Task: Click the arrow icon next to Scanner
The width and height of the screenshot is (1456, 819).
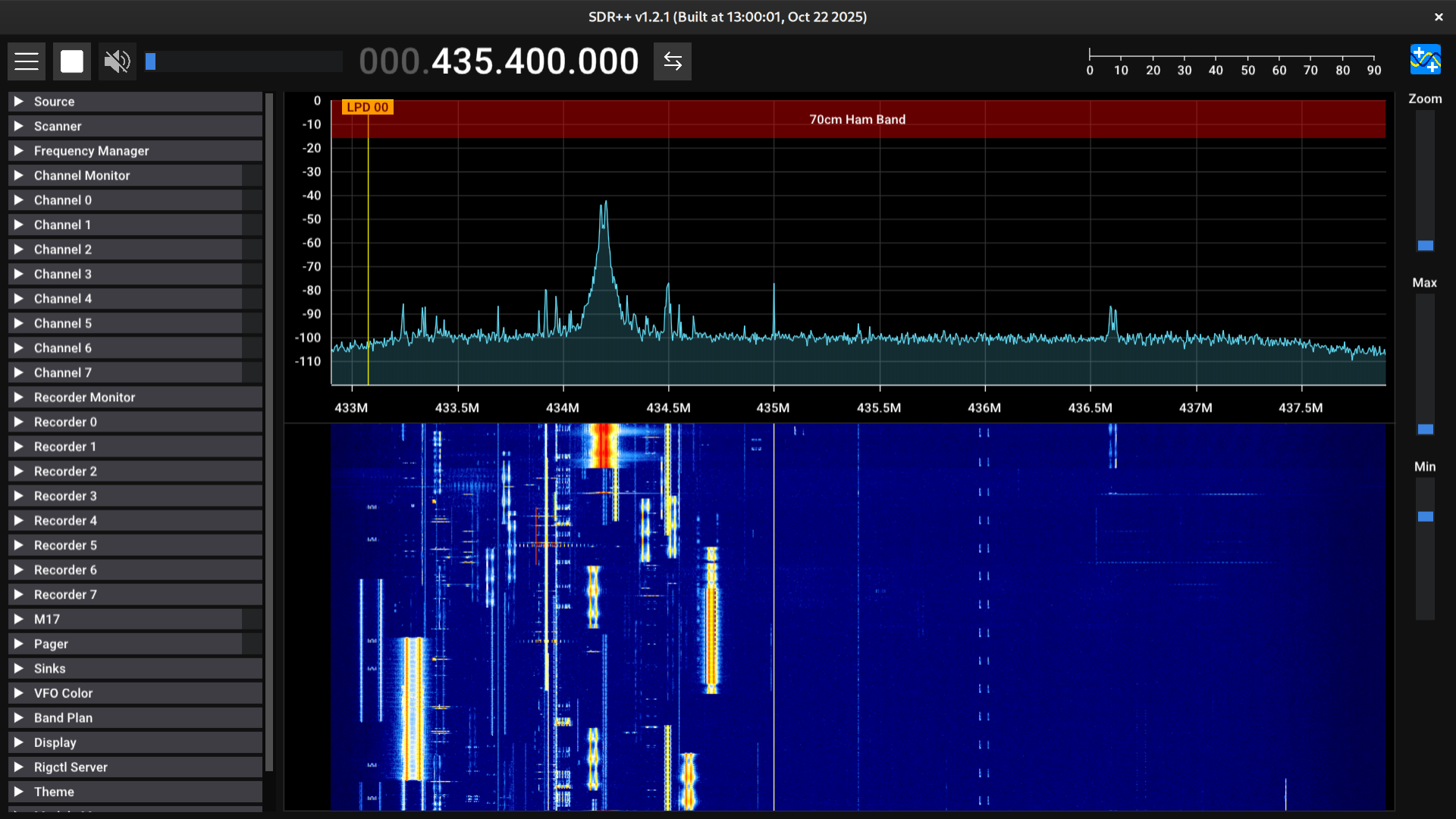Action: (x=19, y=126)
